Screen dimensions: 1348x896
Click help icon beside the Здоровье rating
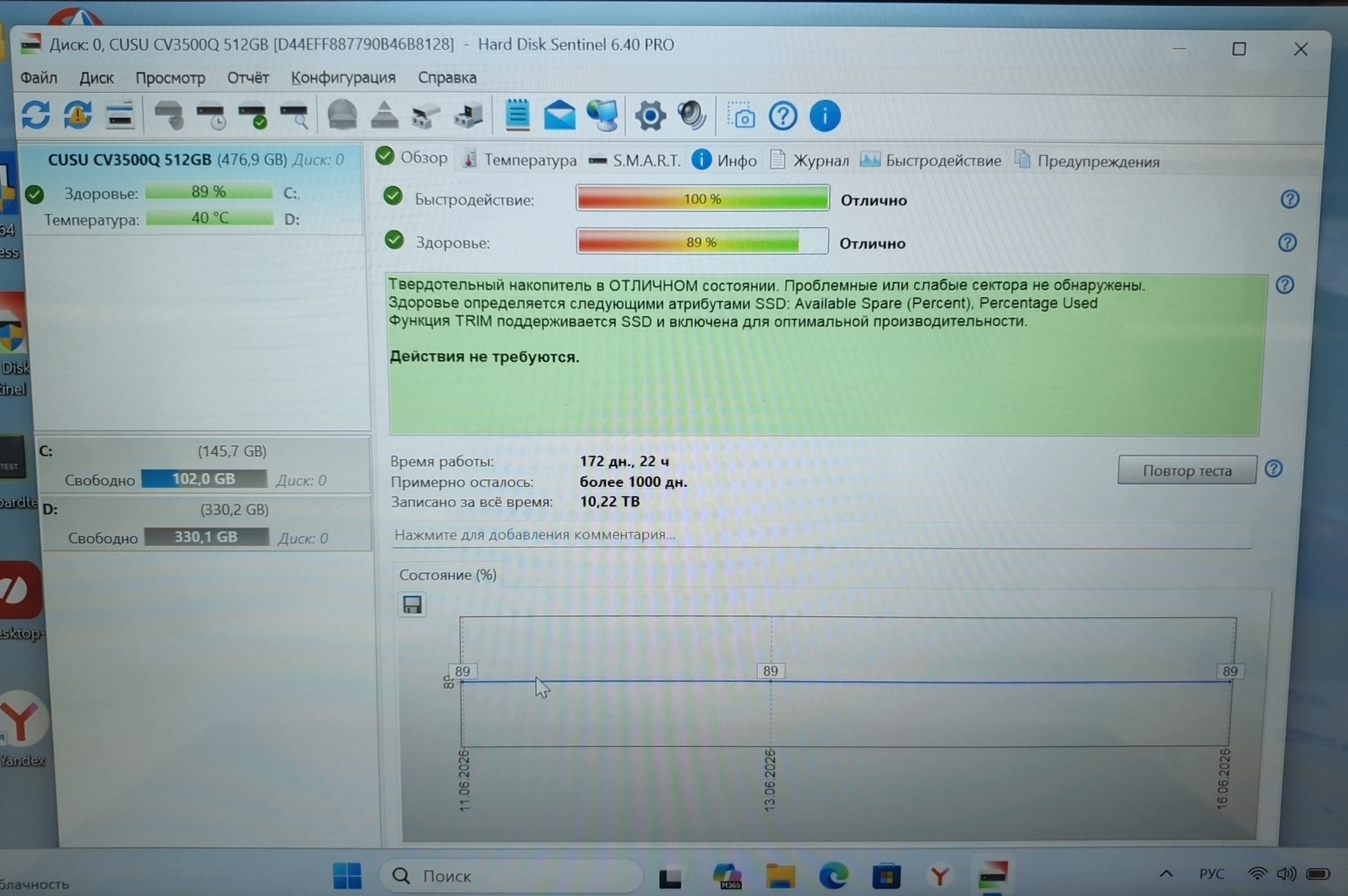coord(1287,242)
